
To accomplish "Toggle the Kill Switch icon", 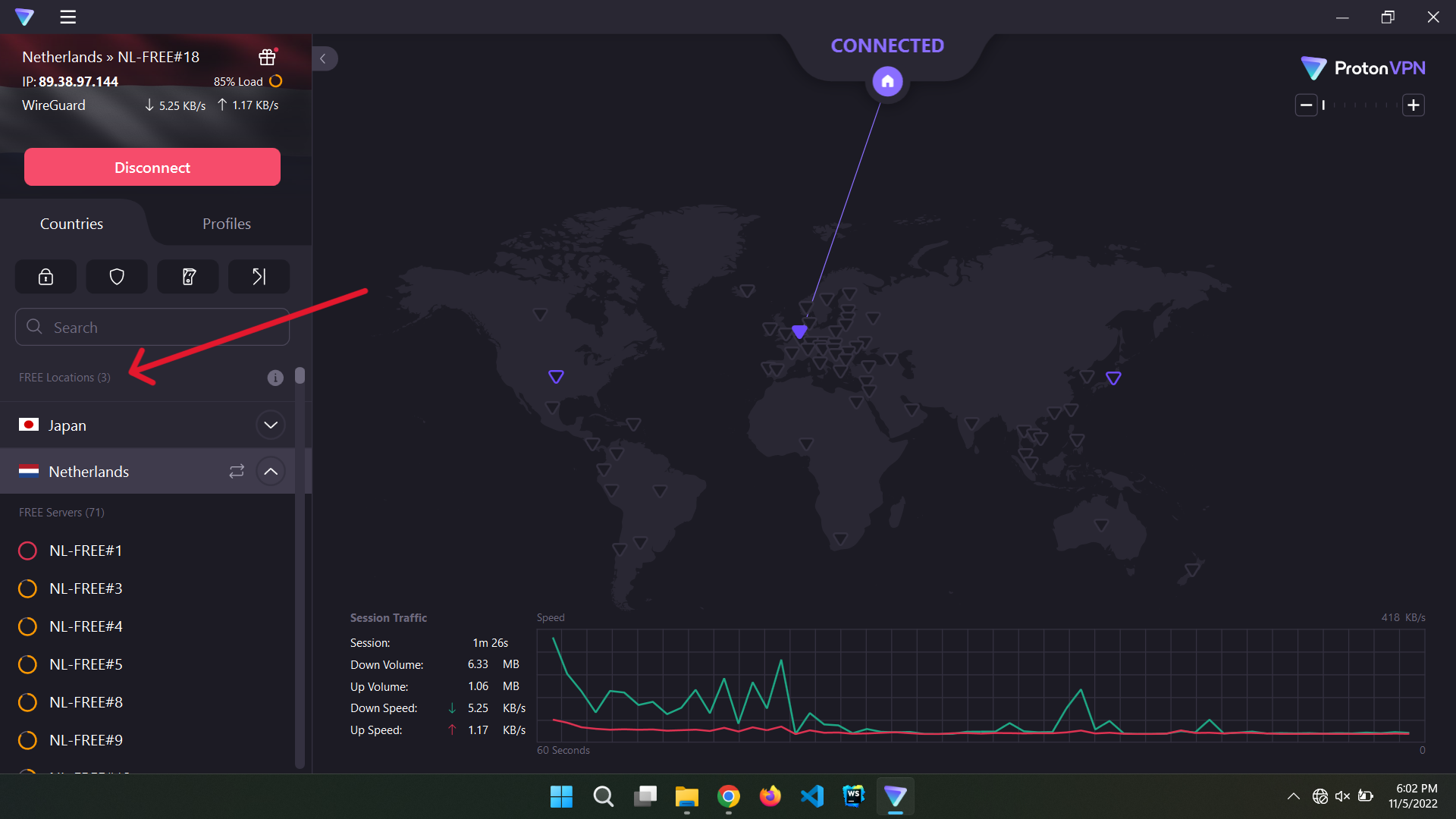I will click(188, 277).
